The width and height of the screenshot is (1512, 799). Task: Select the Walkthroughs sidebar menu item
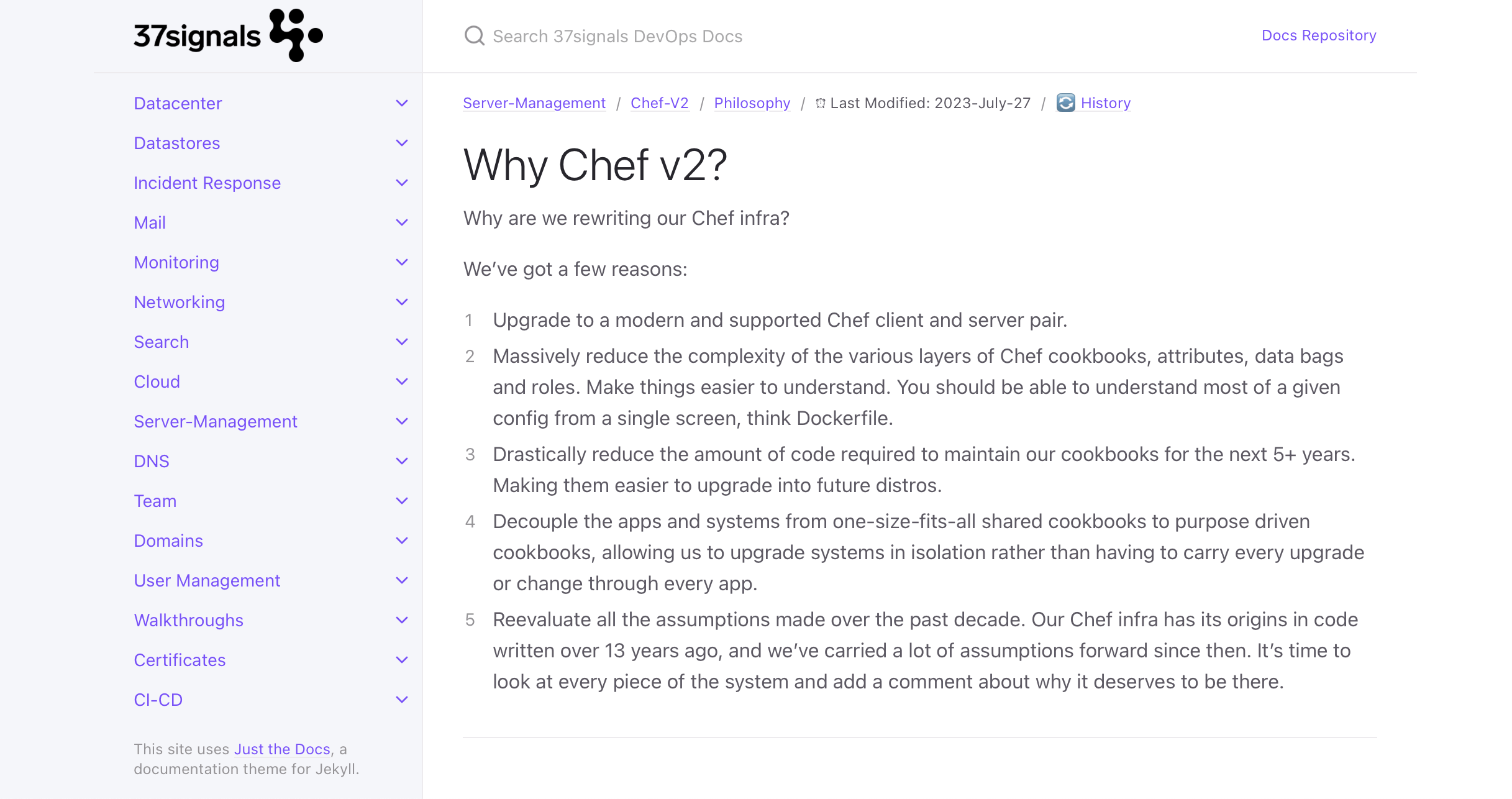tap(189, 620)
